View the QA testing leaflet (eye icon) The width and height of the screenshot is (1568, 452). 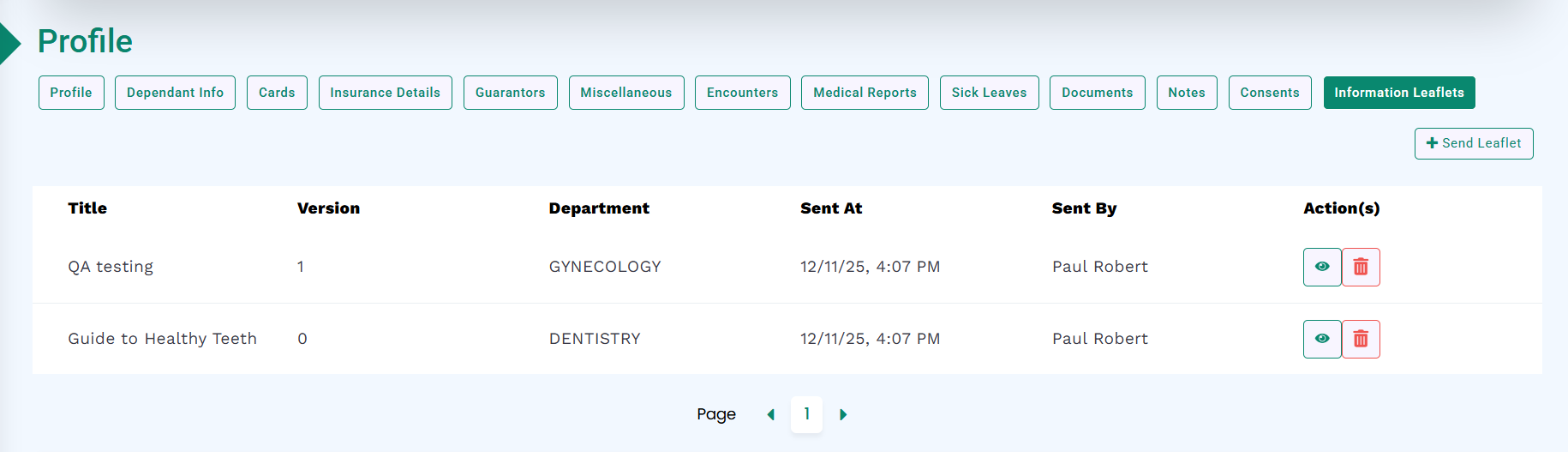point(1321,267)
